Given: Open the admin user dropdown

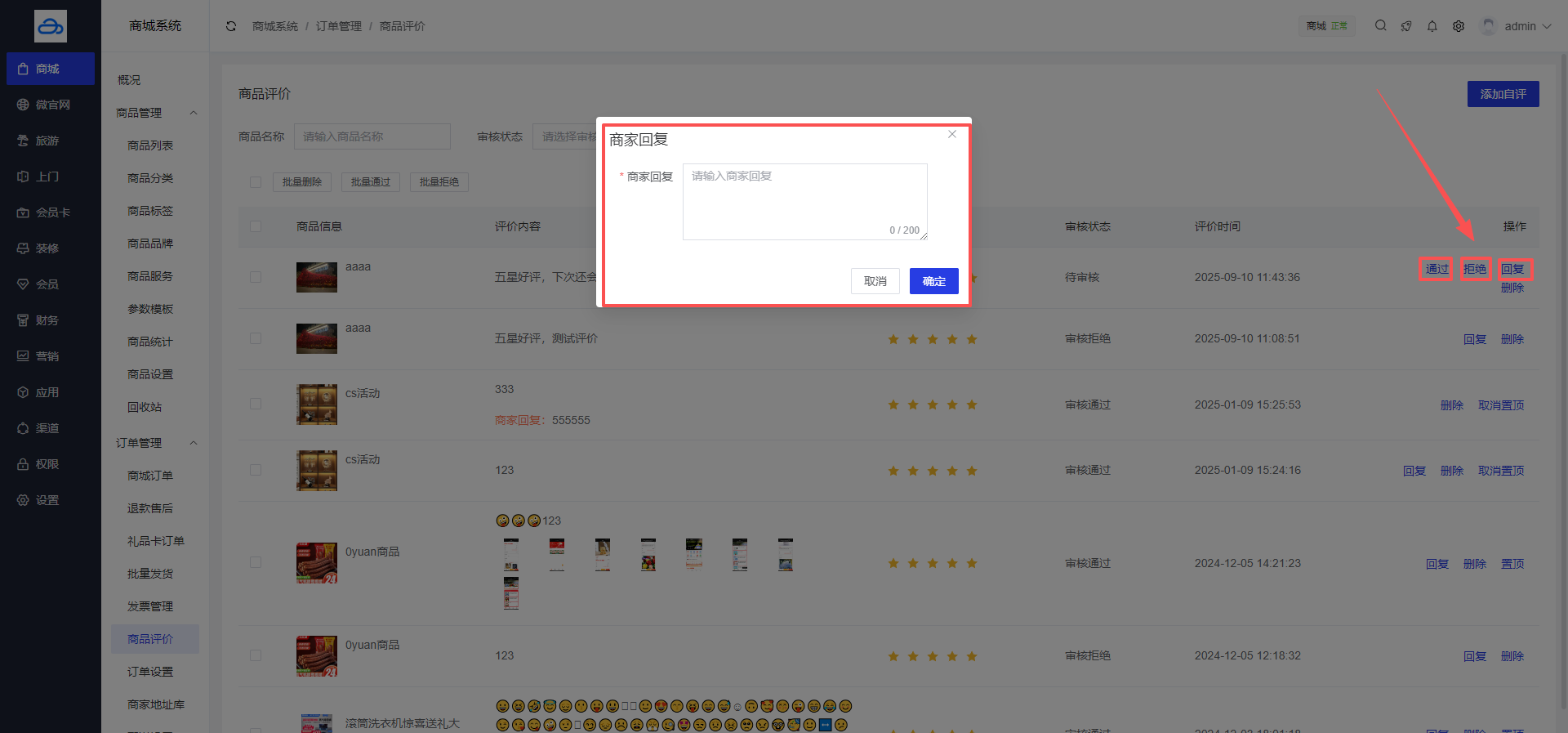Looking at the screenshot, I should [x=1517, y=26].
